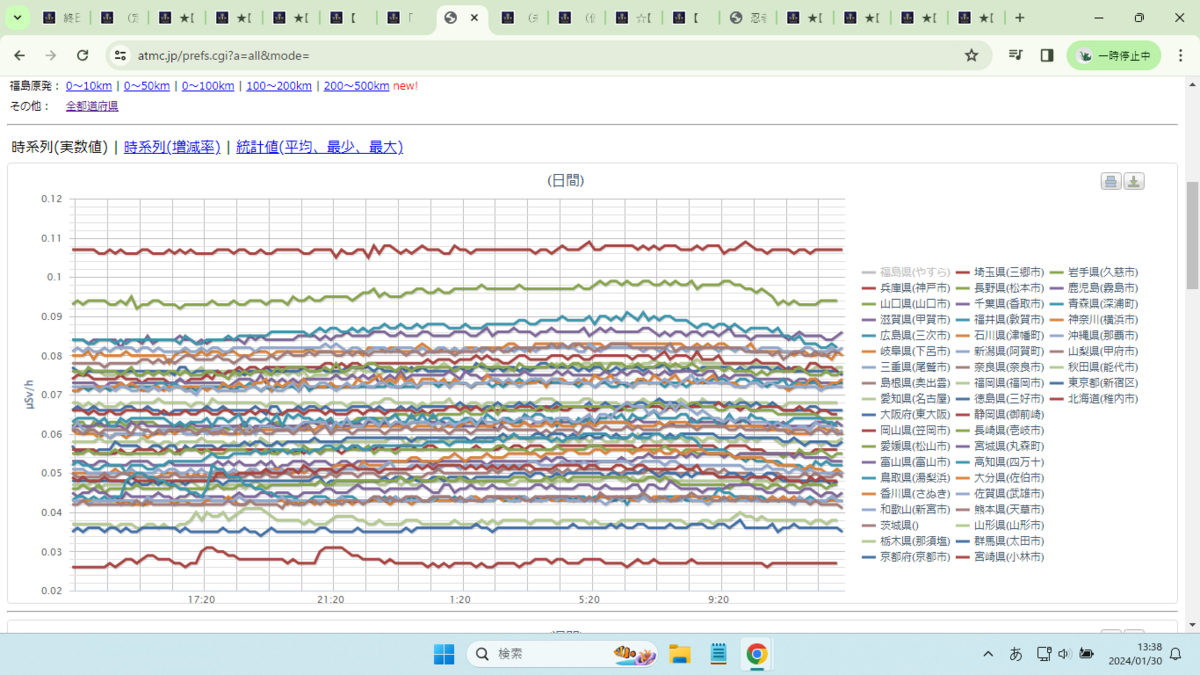Reload the page

pos(83,56)
